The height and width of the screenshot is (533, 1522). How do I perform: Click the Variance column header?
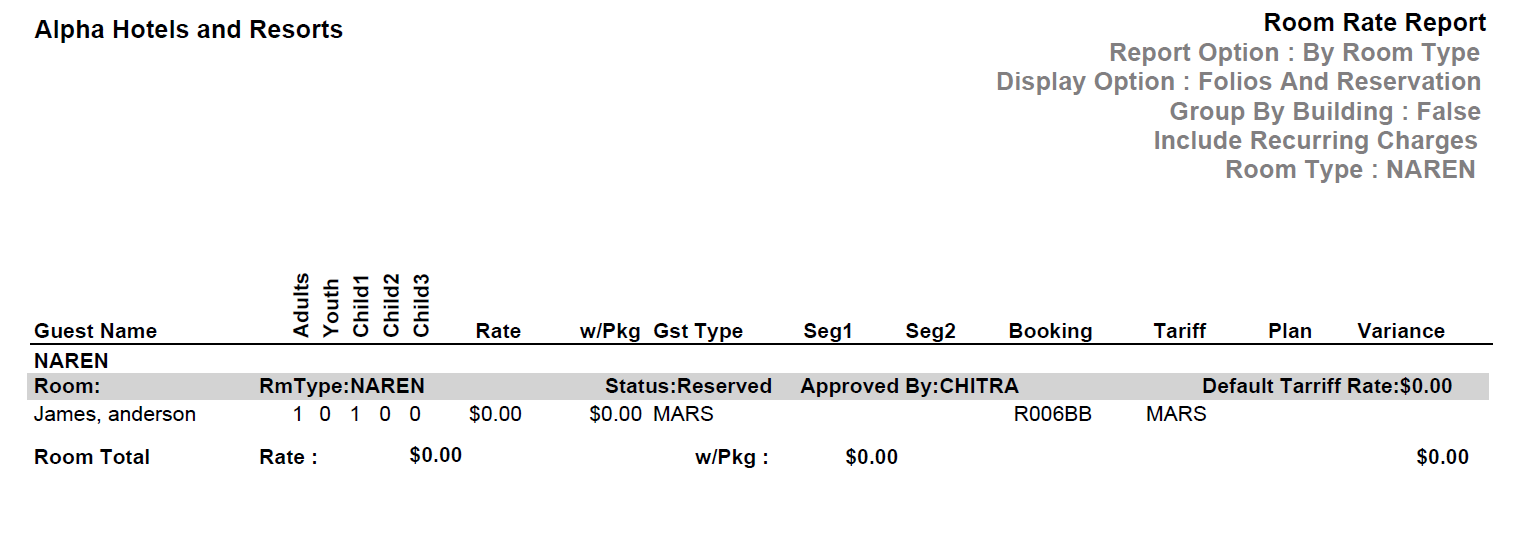click(x=1400, y=331)
